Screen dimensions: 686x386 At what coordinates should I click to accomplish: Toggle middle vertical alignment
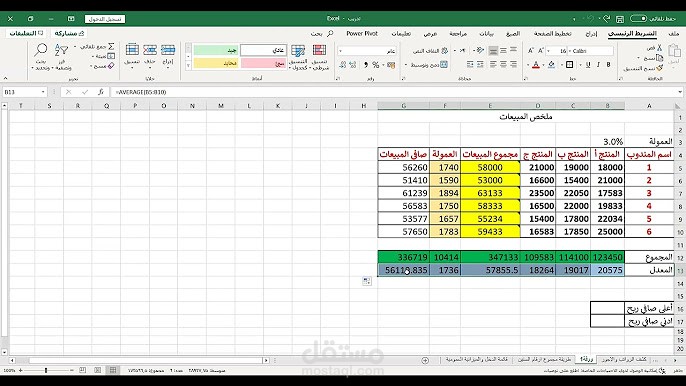503,51
